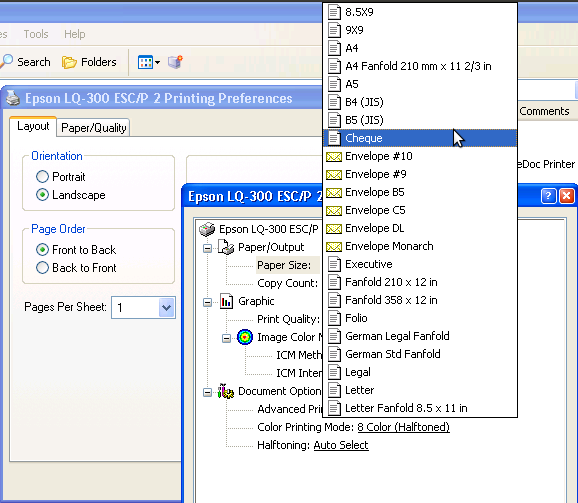Collapse the Document Options tree node
This screenshot has height=503, width=578.
coord(208,392)
